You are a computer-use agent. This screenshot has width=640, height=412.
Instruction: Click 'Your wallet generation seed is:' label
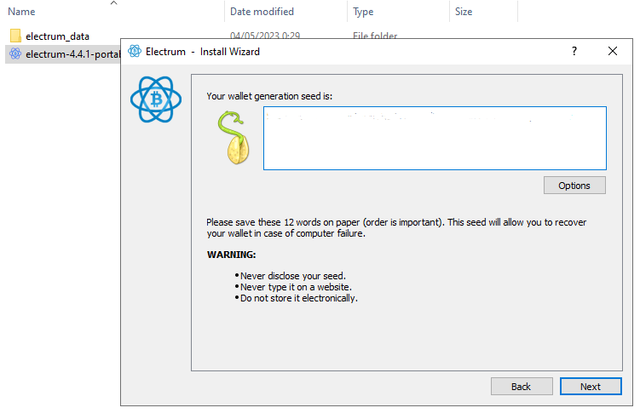(x=269, y=96)
